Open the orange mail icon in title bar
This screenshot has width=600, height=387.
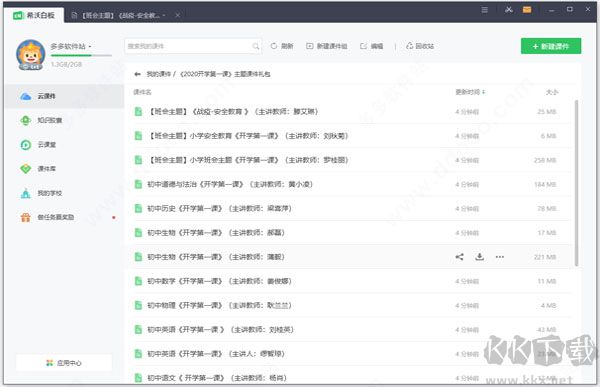527,10
